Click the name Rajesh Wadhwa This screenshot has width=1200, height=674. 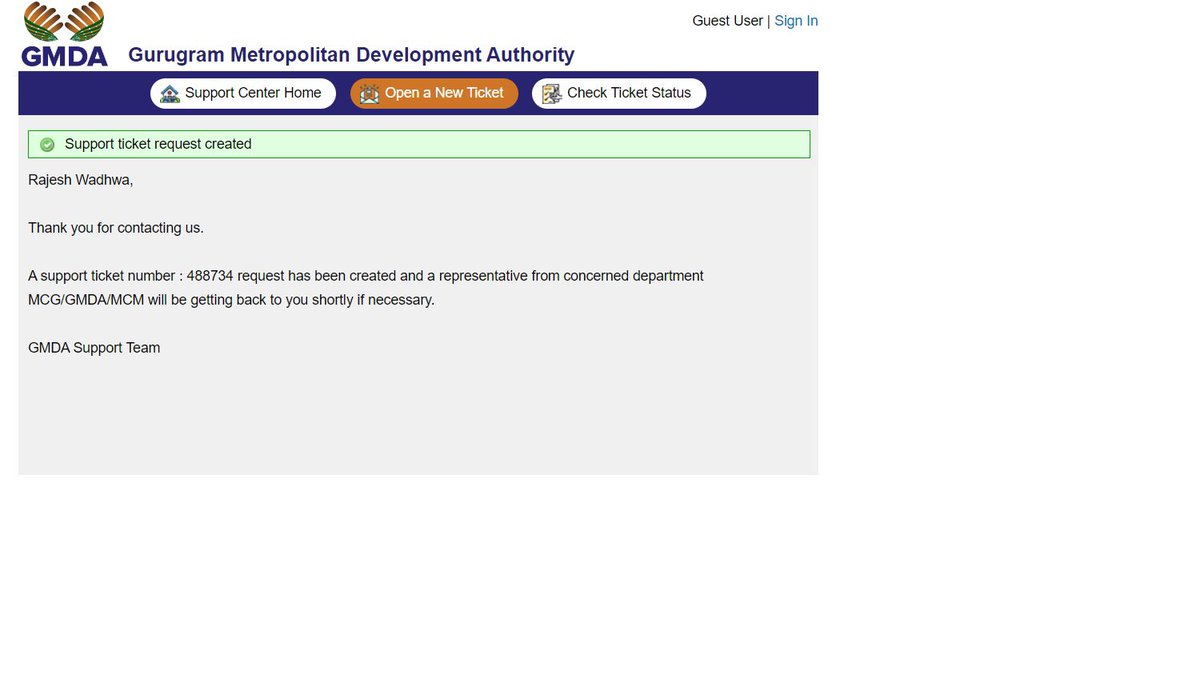click(80, 180)
